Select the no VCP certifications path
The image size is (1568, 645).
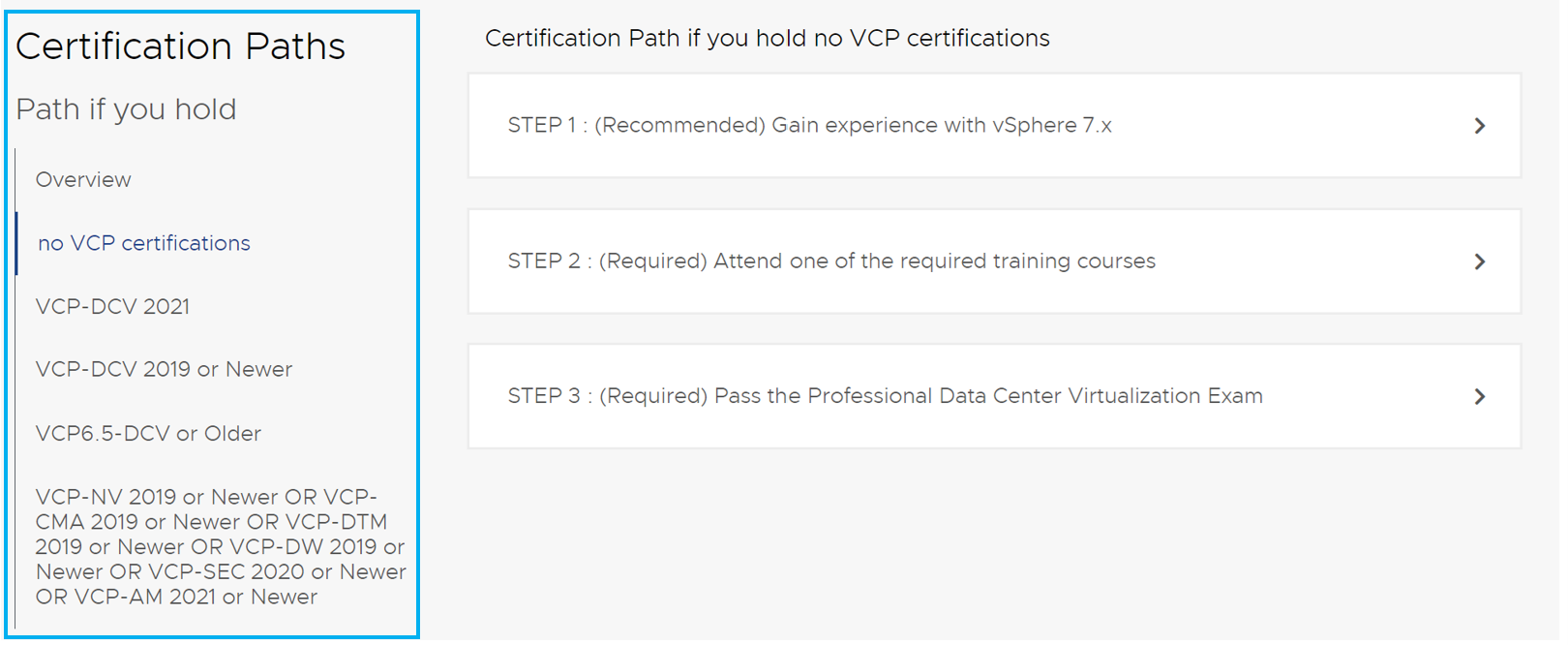143,243
